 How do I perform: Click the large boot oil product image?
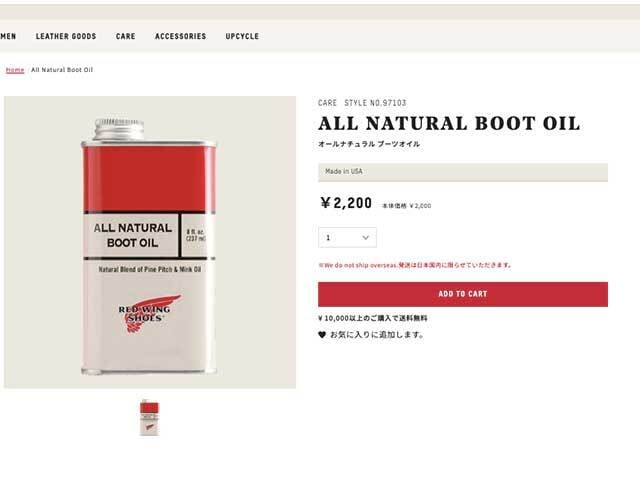click(150, 242)
